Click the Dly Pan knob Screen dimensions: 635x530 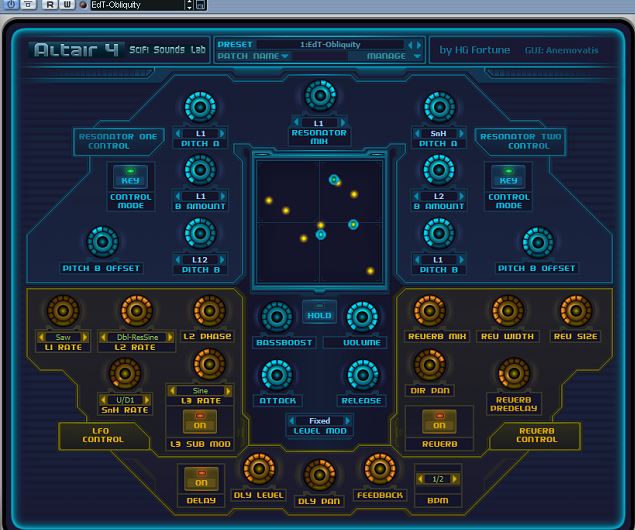coord(319,475)
